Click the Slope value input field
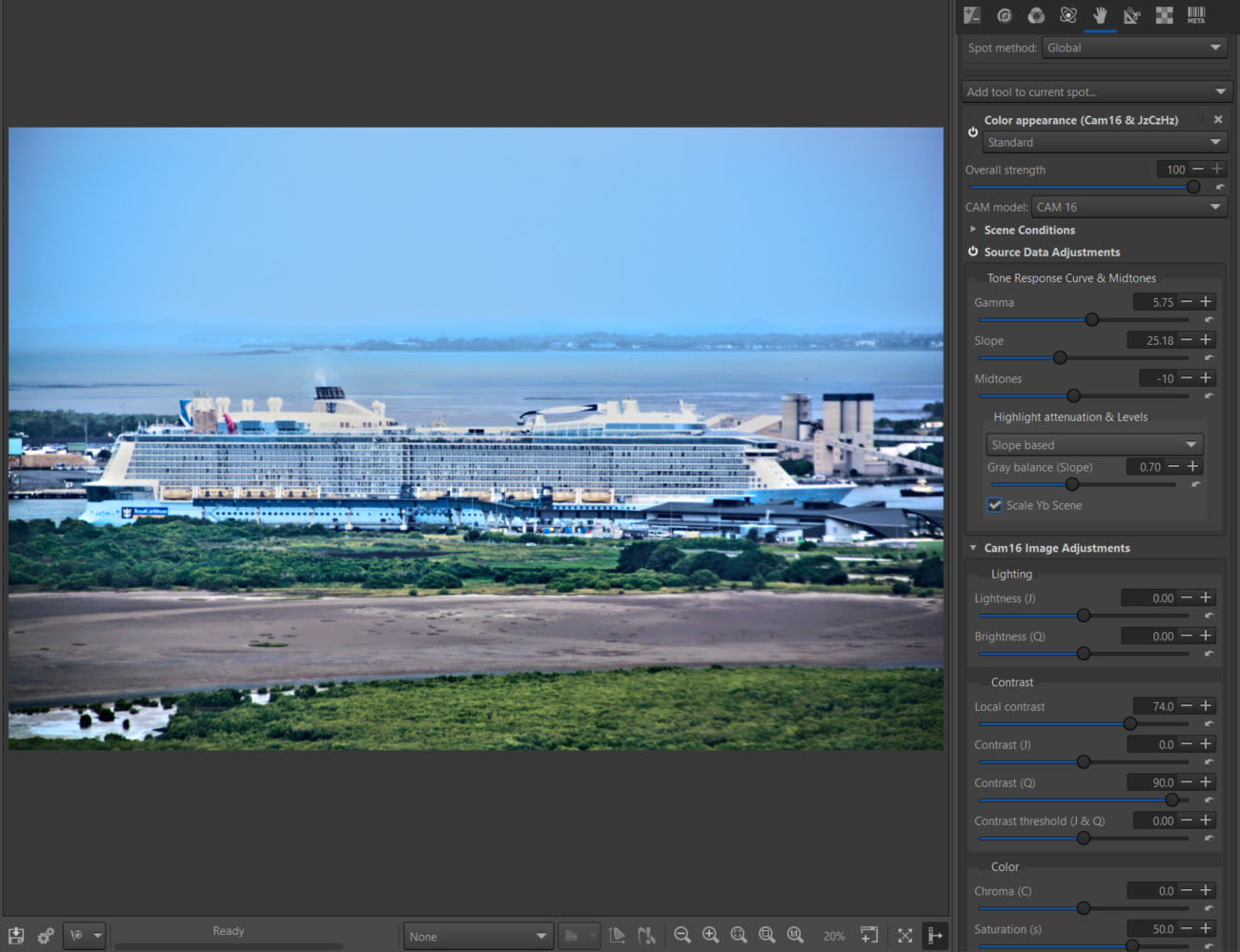Image resolution: width=1240 pixels, height=952 pixels. tap(1151, 340)
